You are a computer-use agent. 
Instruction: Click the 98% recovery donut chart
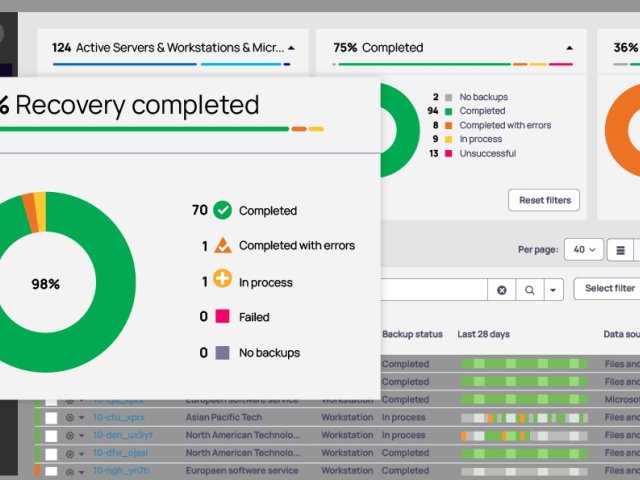(x=46, y=282)
